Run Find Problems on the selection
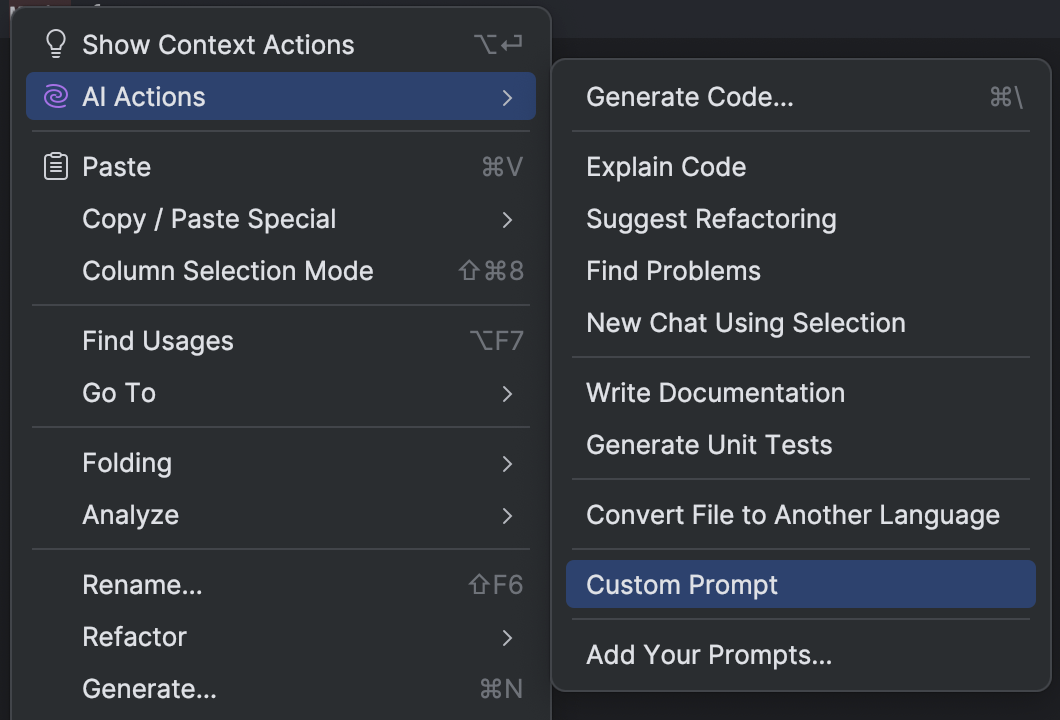1060x720 pixels. pyautogui.click(x=672, y=270)
